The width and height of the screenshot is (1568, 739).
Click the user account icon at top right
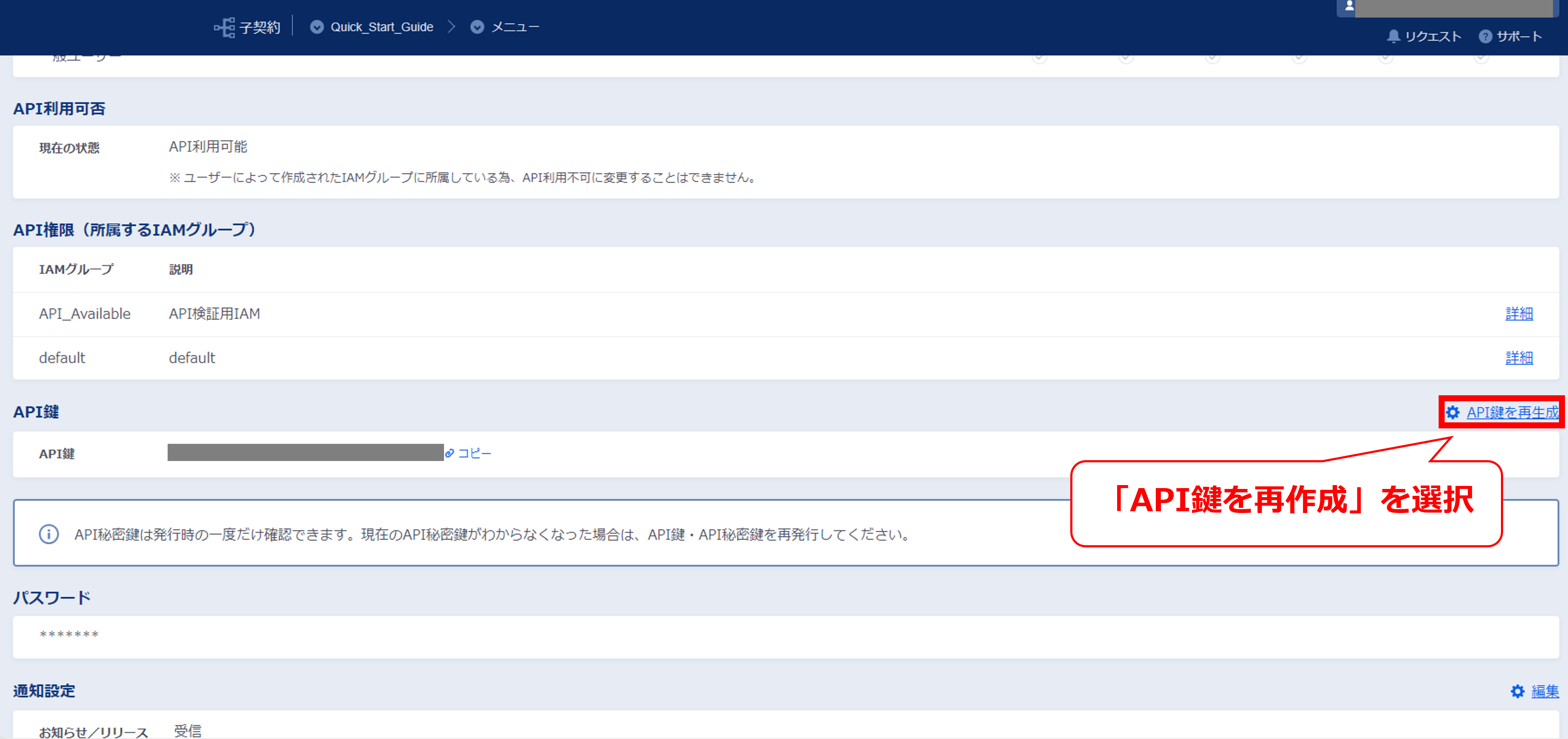[x=1350, y=7]
